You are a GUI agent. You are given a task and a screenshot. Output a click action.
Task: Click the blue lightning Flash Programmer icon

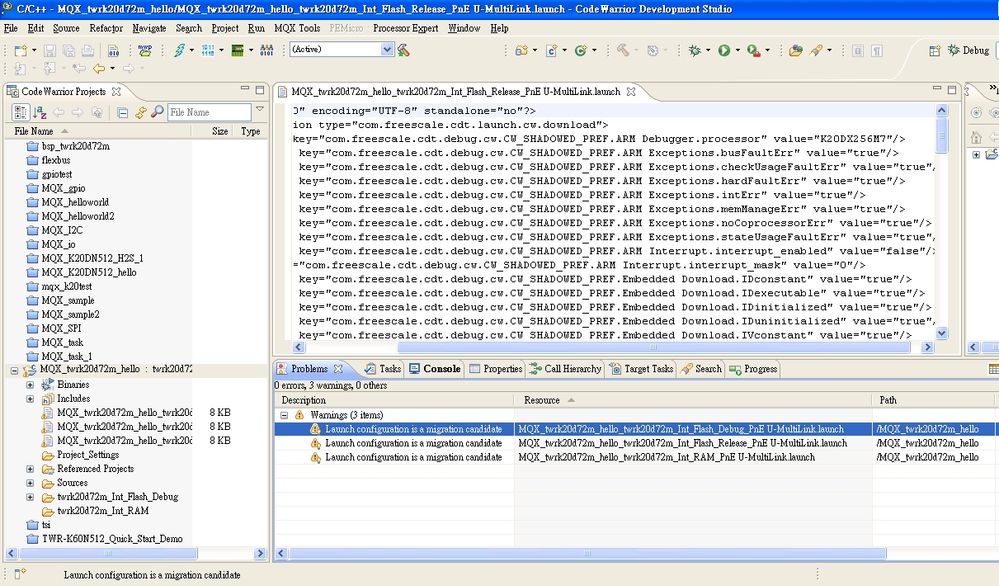click(x=180, y=50)
